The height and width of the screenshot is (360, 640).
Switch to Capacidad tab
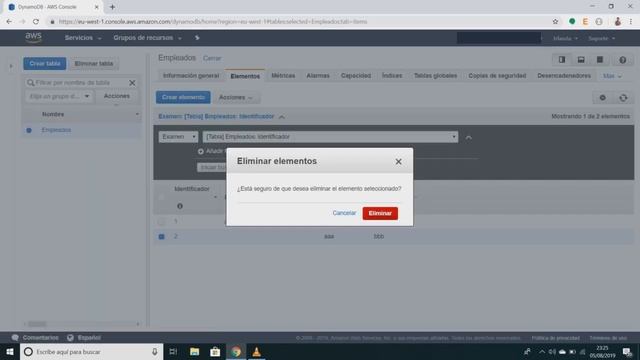point(356,76)
